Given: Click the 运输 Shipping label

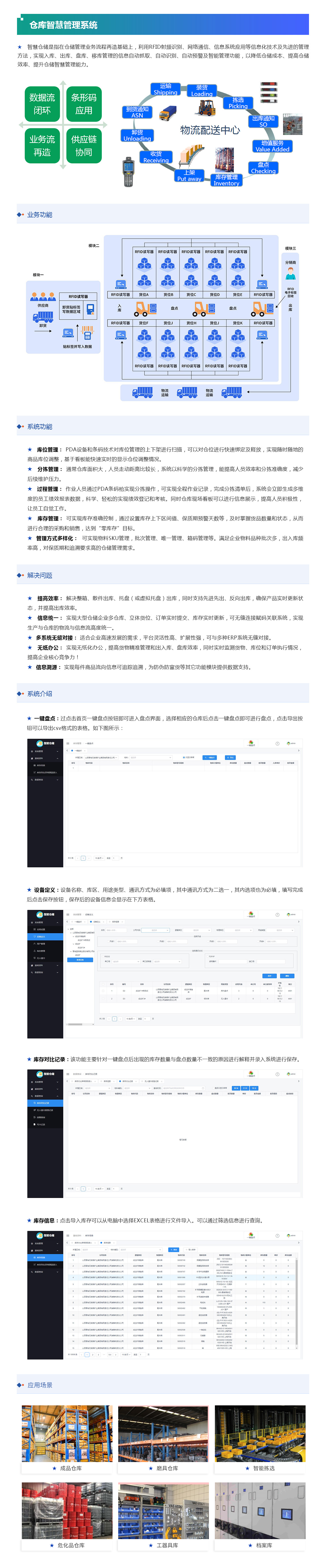Looking at the screenshot, I should [x=166, y=90].
